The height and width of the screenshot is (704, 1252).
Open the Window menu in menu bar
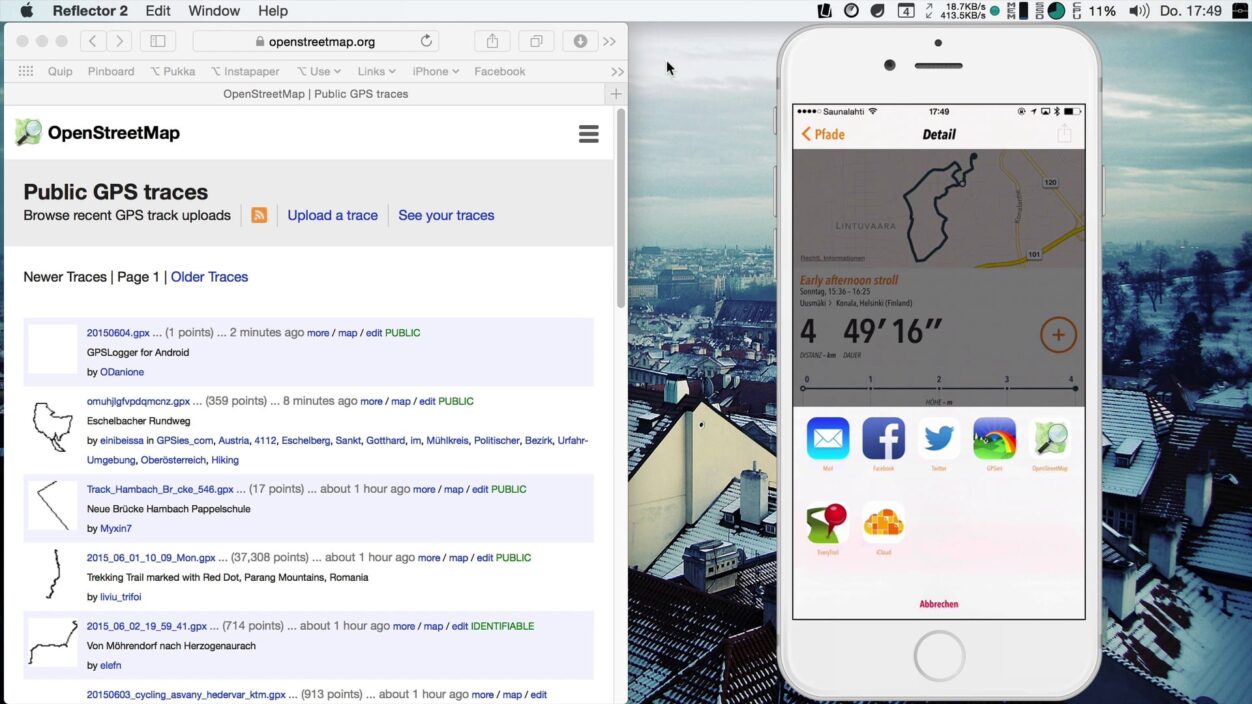[x=214, y=11]
